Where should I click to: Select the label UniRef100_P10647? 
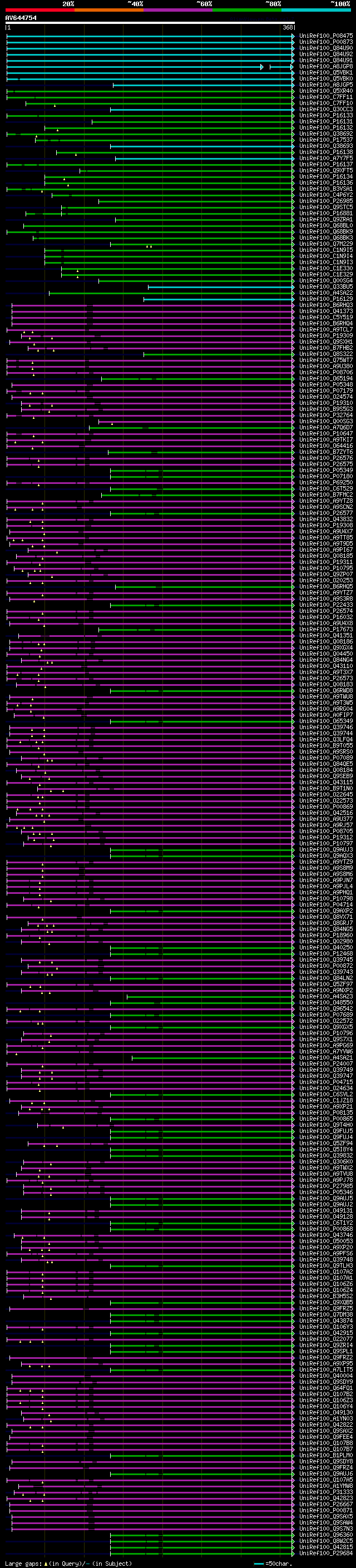tap(325, 433)
